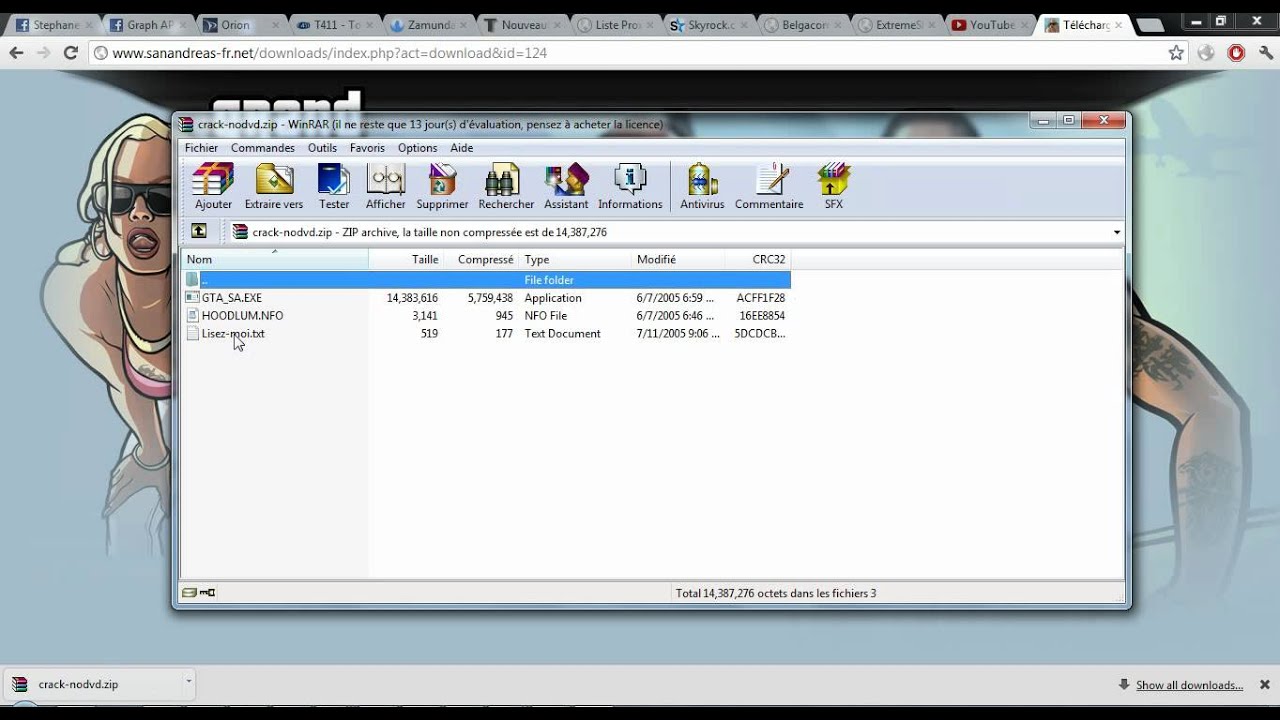Viewport: 1280px width, 720px height.
Task: Open the Outils menu
Action: 322,148
